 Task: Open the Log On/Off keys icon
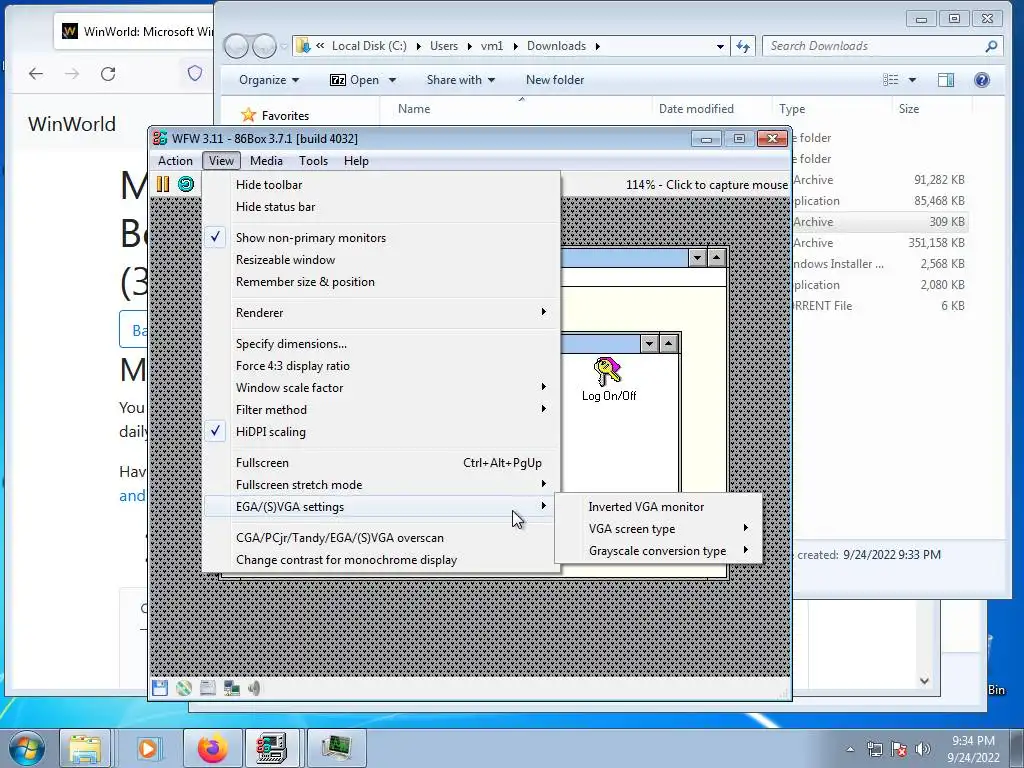point(608,379)
